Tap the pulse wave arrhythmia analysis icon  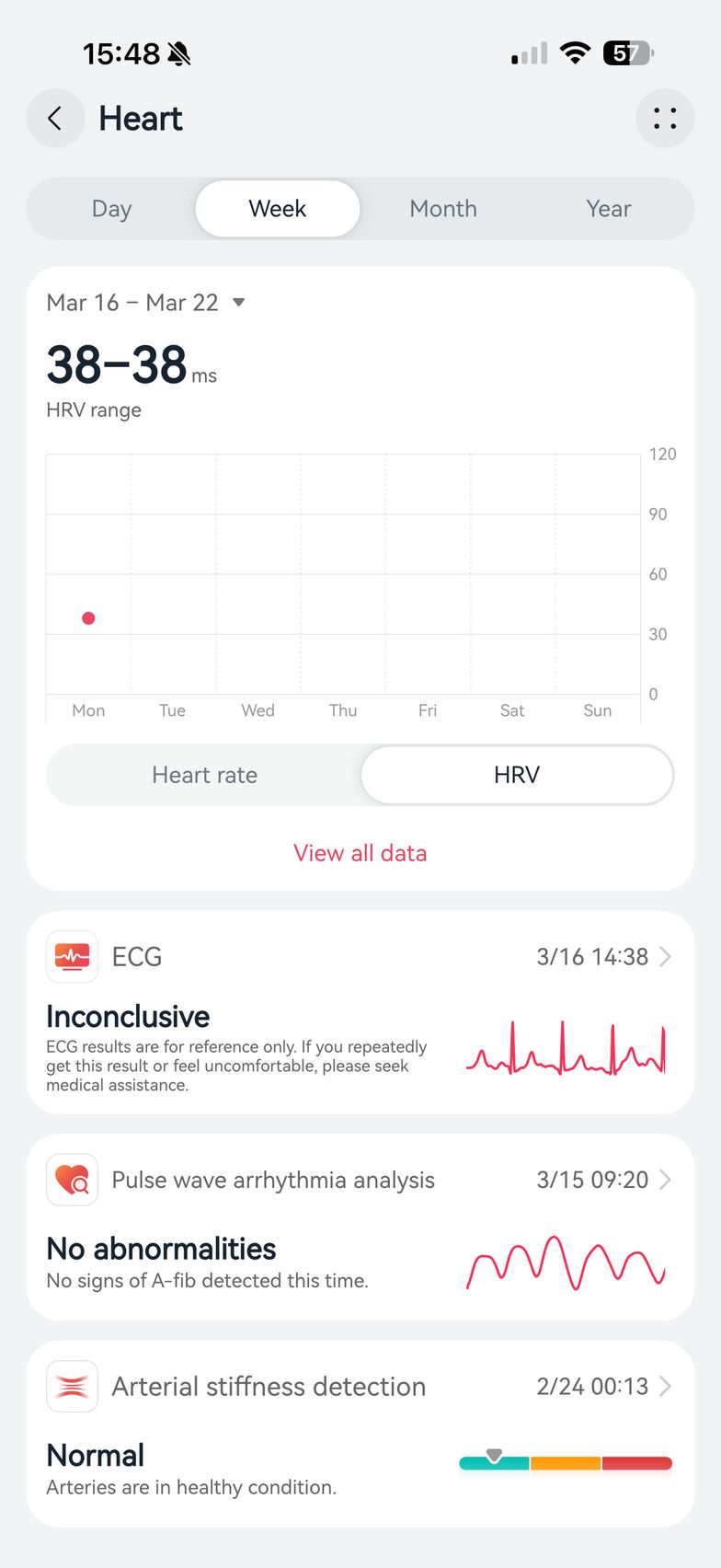click(72, 1180)
